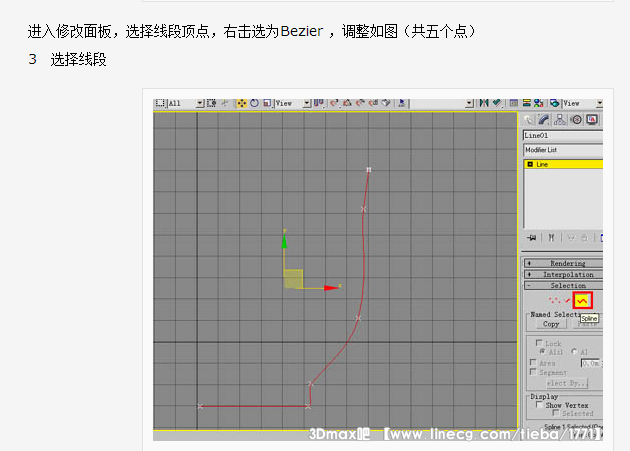Select the Line entry in modifier stack

563,164
